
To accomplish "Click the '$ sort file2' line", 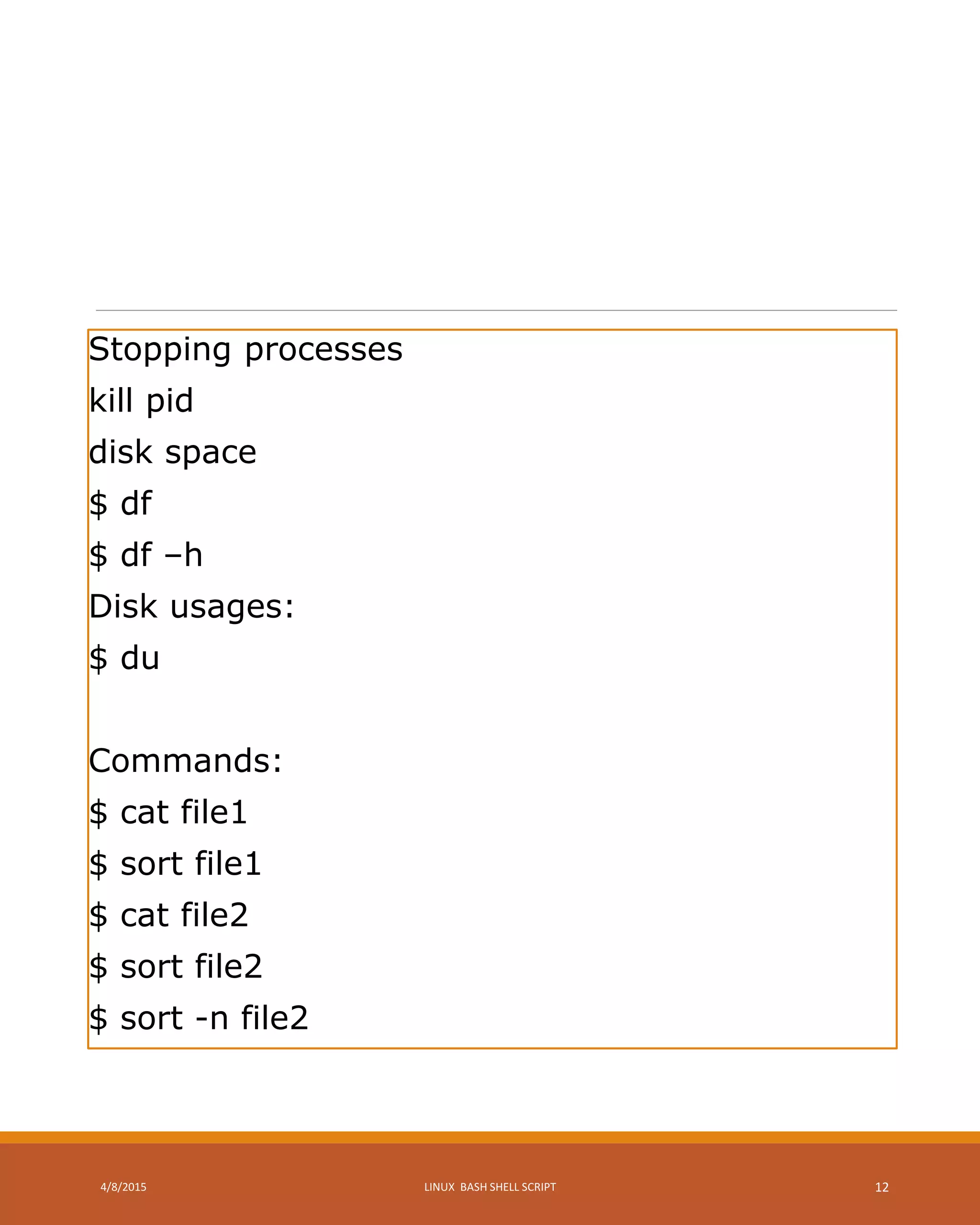I will tap(176, 967).
